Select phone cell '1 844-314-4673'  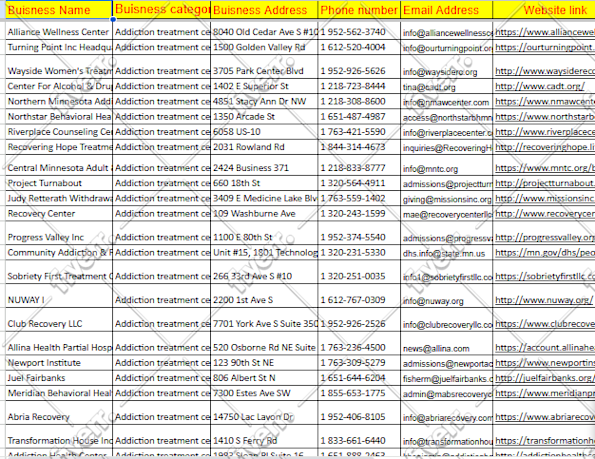[x=359, y=147]
